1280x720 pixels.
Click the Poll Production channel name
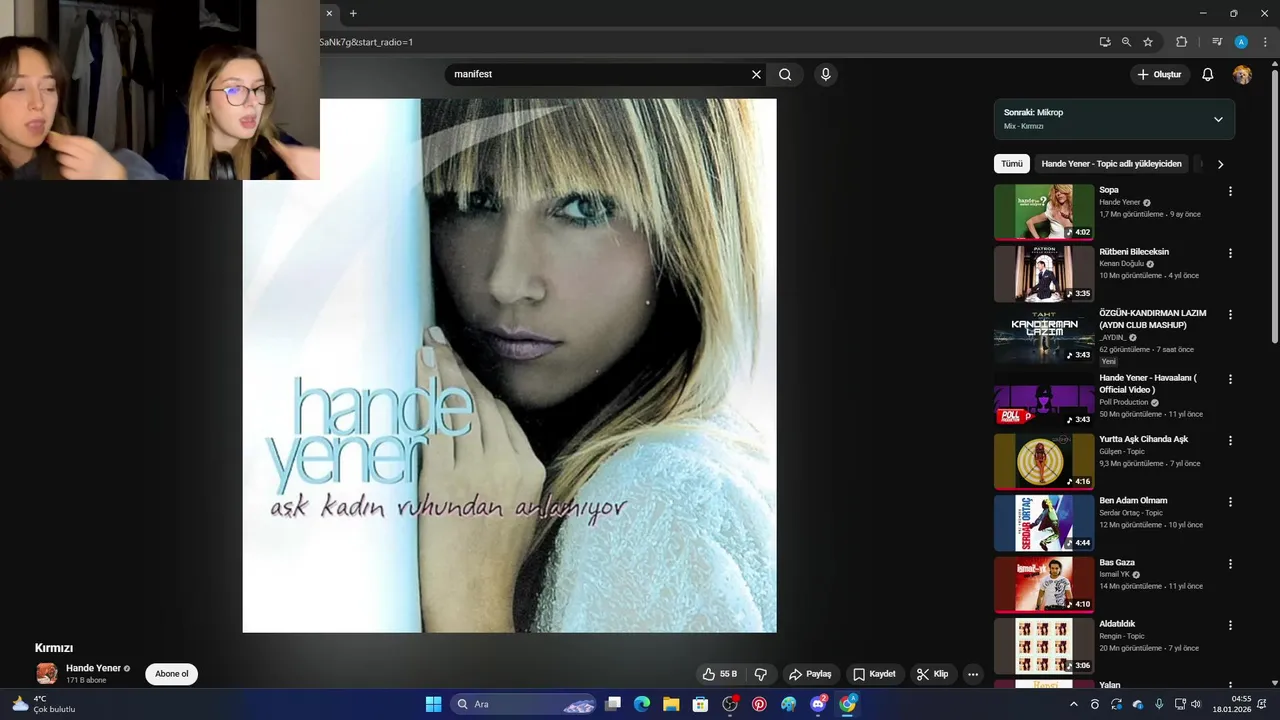click(x=1124, y=402)
